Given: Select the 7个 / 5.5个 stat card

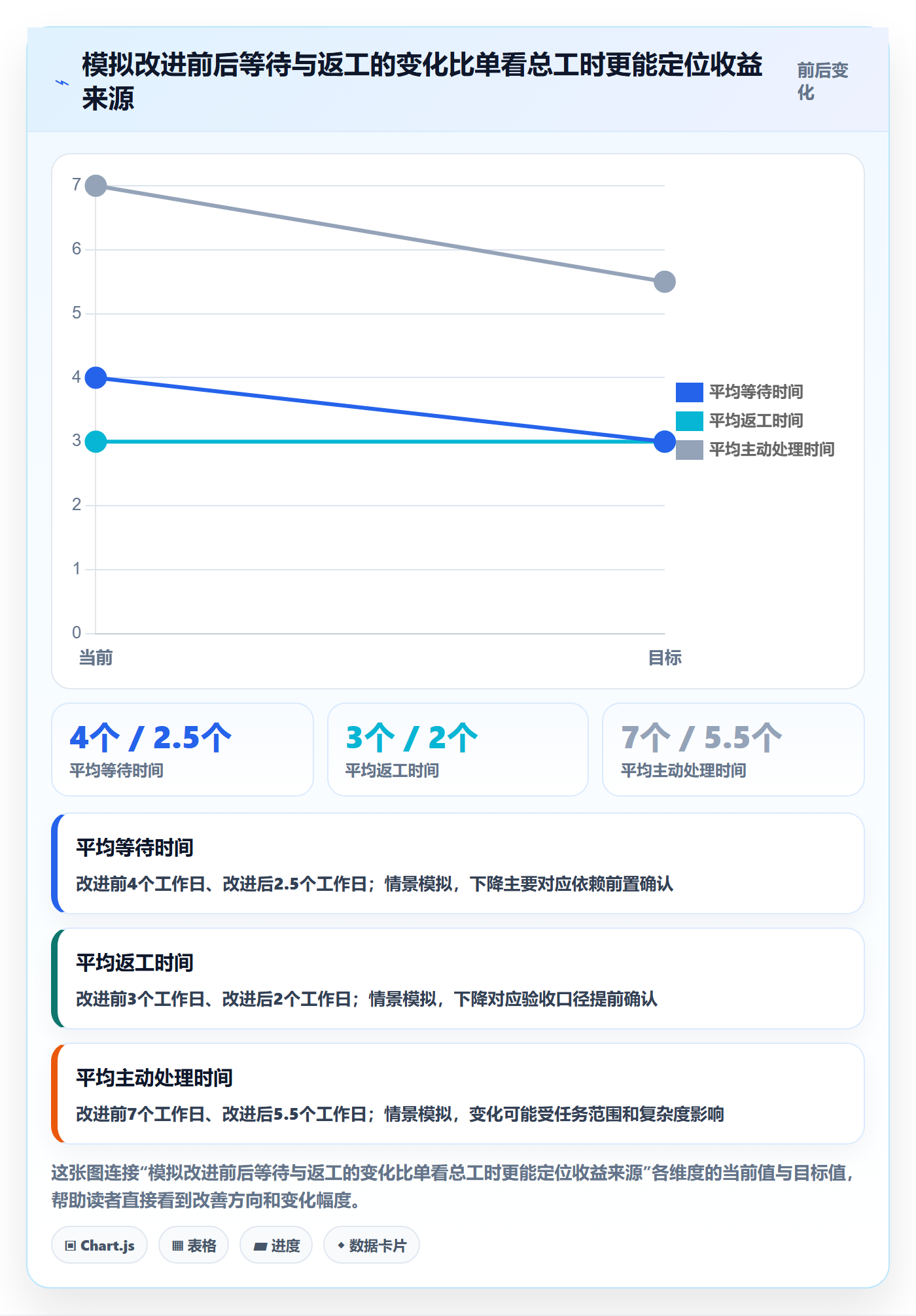Looking at the screenshot, I should (x=733, y=750).
